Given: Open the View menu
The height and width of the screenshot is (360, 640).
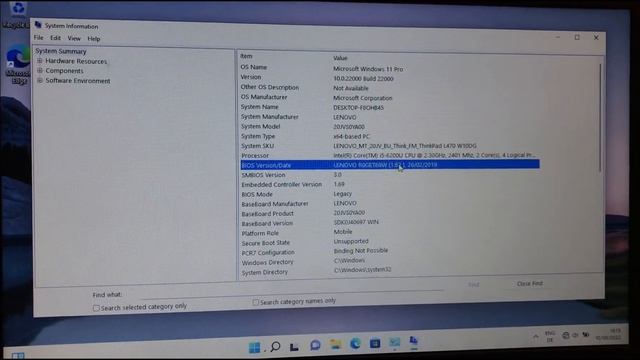Looking at the screenshot, I should (x=74, y=38).
